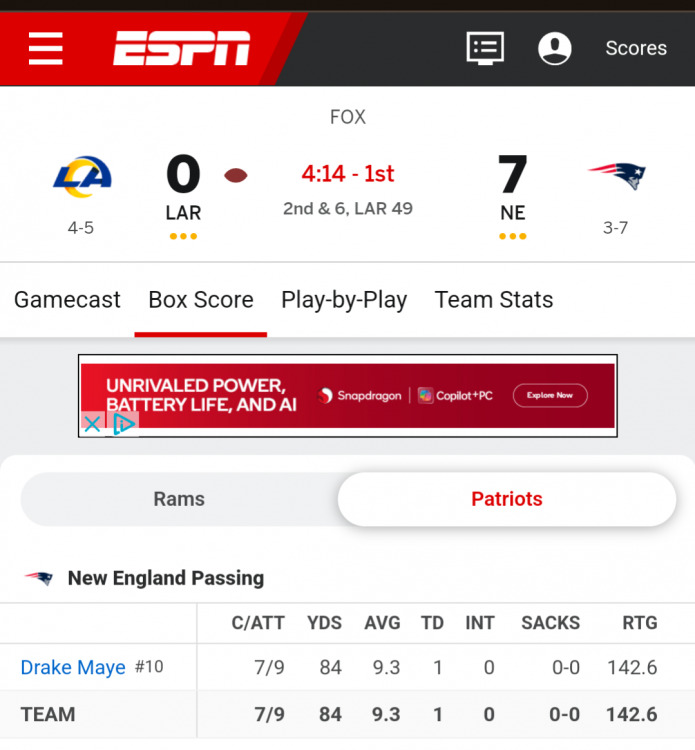Open Drake Maye's player page
Screen dimensions: 695x750
click(73, 667)
